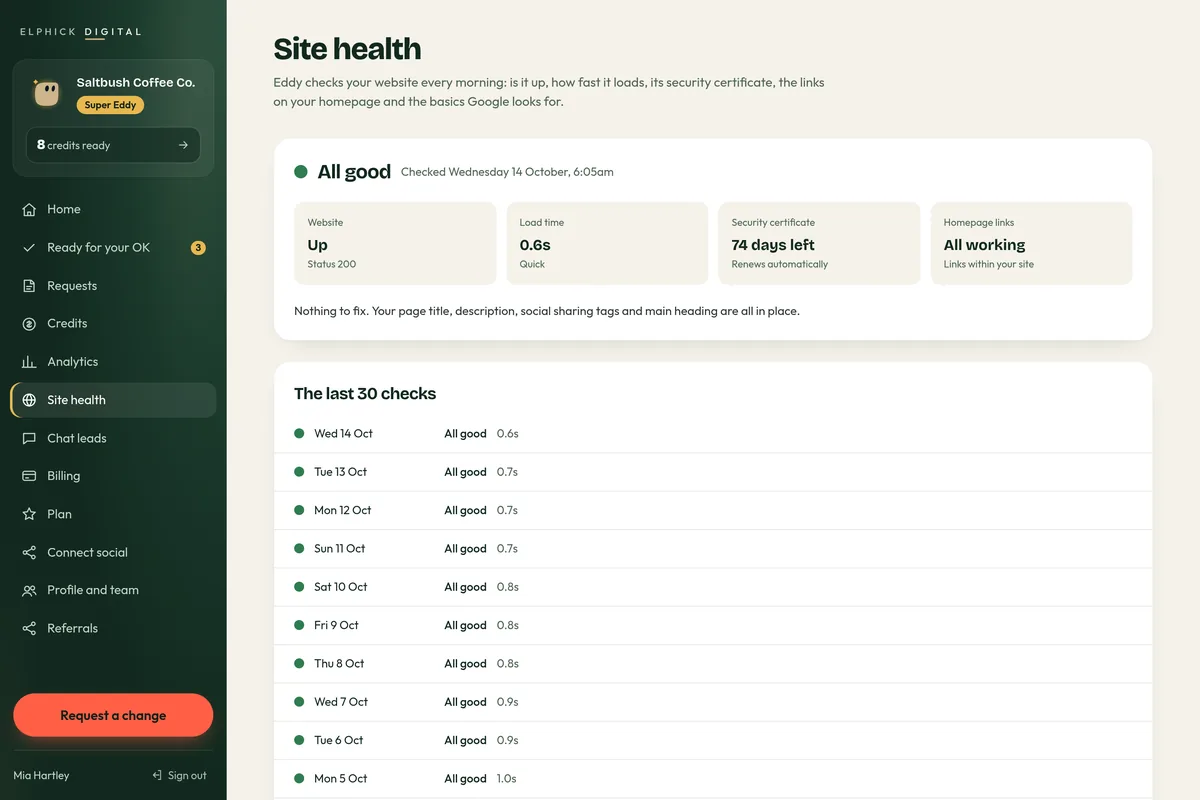Click the Status 200 text
The height and width of the screenshot is (800, 1200).
[332, 265]
